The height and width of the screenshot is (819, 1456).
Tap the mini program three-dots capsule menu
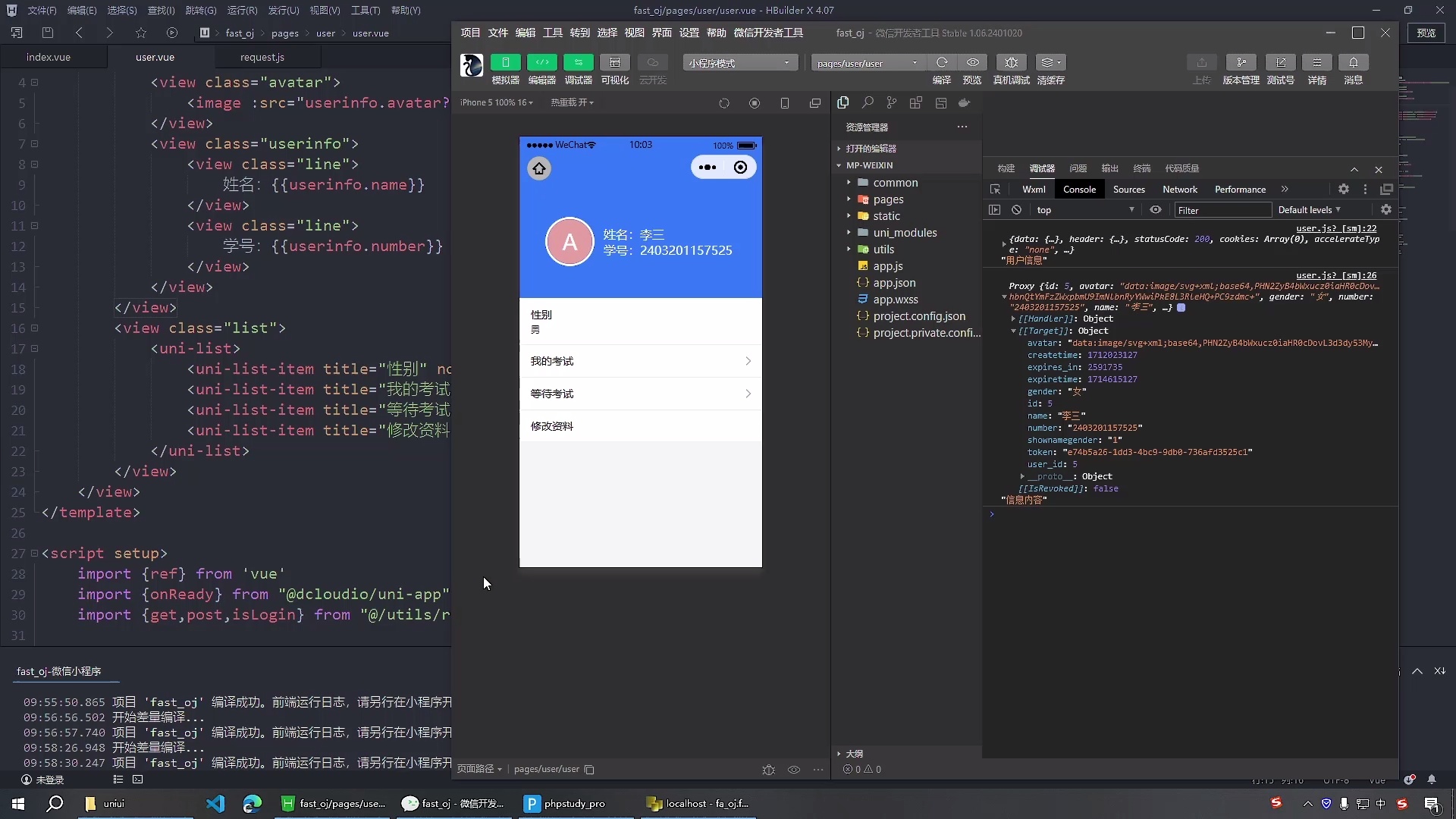tap(708, 168)
